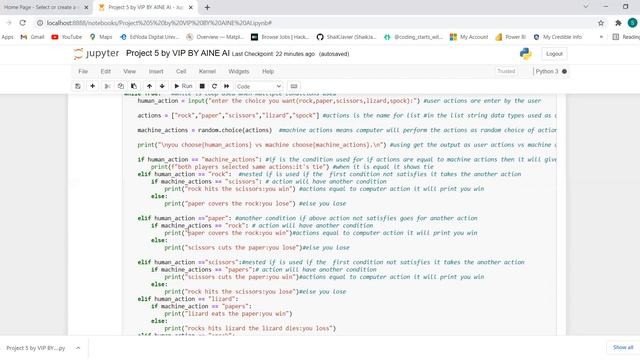
Task: Click the line elif human_action == "lizard"
Action: tap(188, 299)
